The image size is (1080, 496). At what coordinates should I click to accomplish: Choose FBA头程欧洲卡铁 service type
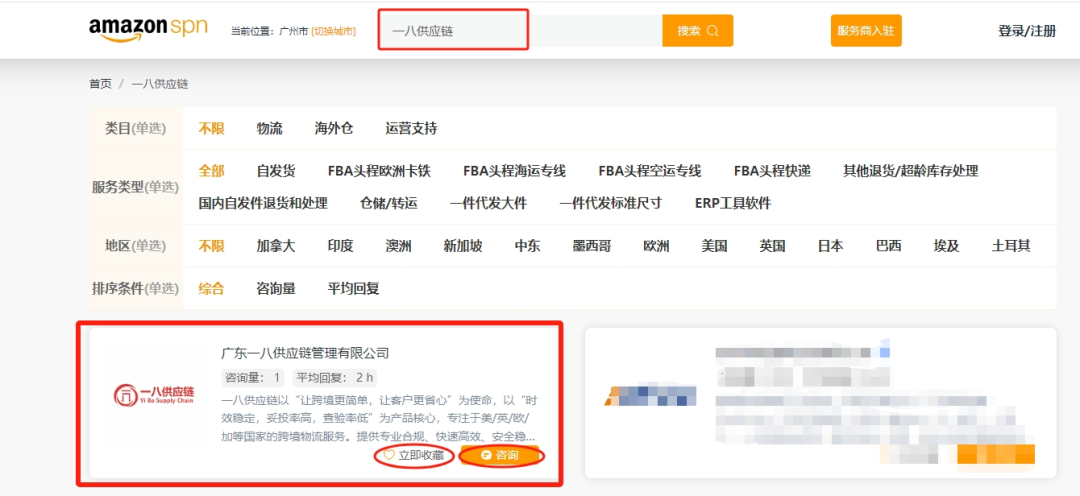pos(380,171)
